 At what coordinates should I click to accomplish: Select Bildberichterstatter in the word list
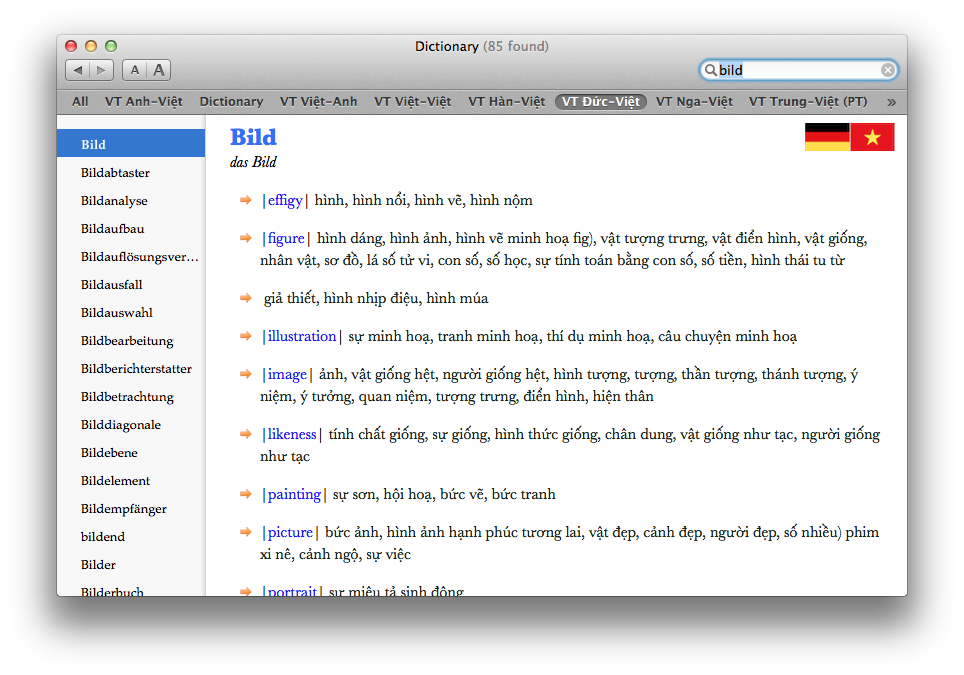[131, 368]
